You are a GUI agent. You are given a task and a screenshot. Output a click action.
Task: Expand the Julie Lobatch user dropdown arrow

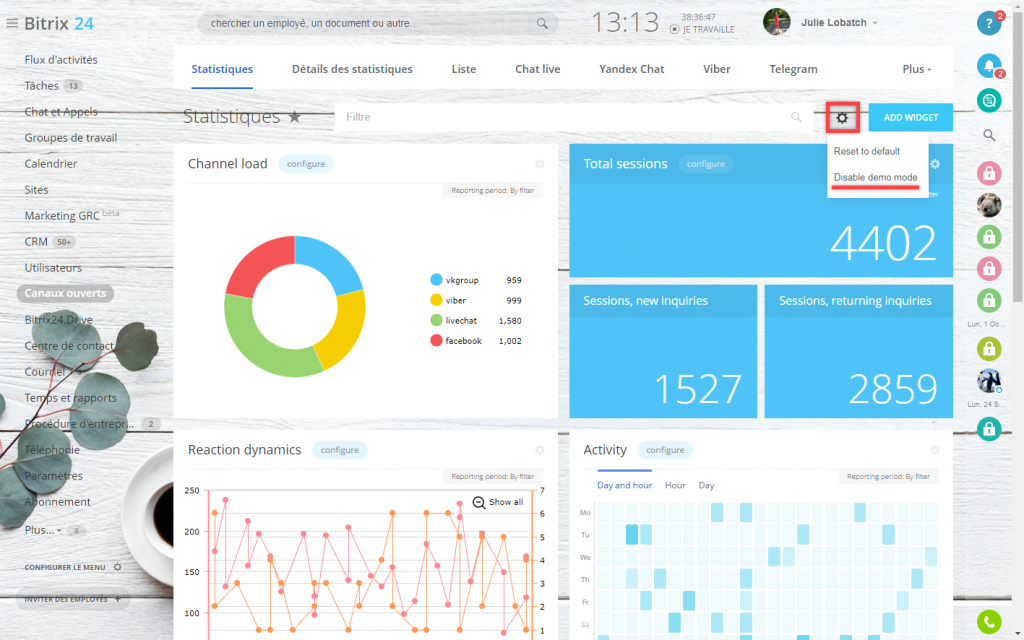click(x=875, y=23)
